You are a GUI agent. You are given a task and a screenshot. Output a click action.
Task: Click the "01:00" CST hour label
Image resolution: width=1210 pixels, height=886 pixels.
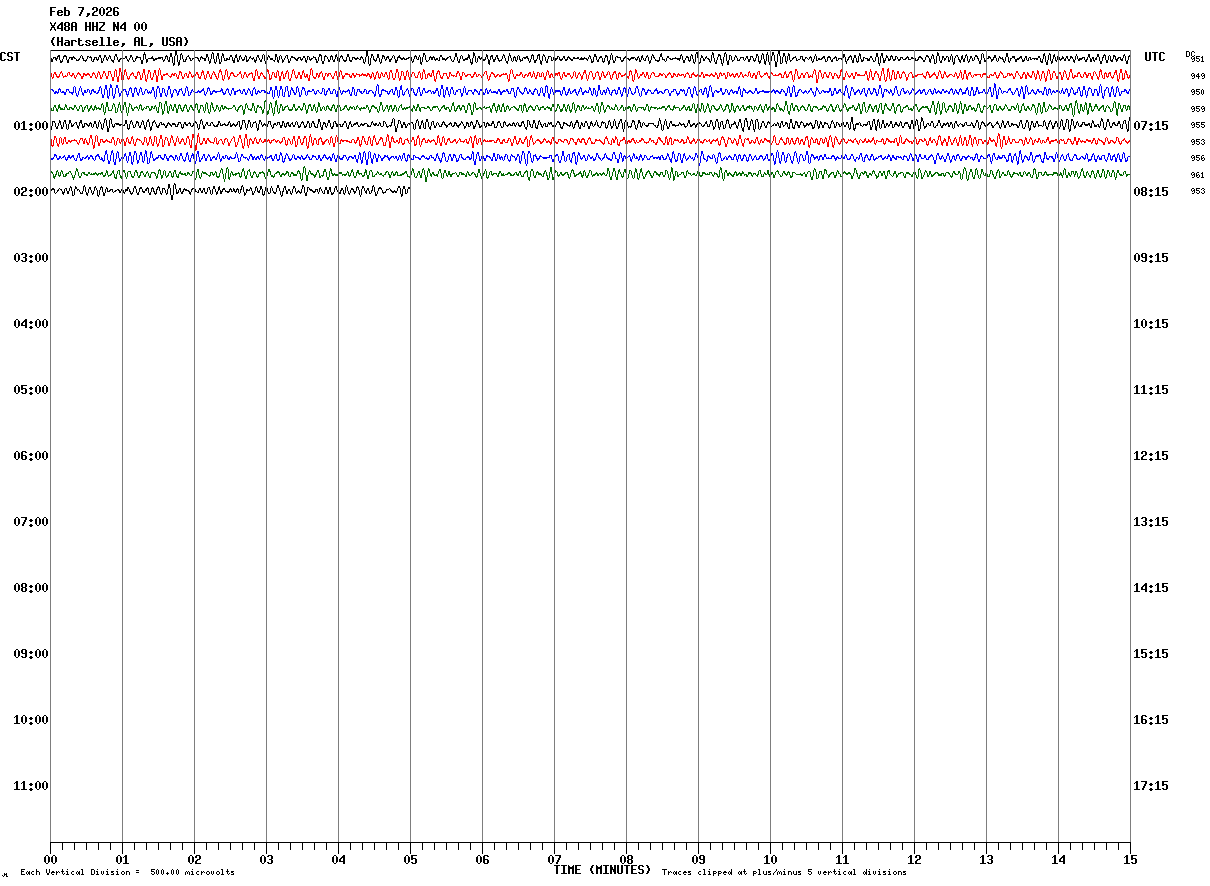tap(31, 126)
